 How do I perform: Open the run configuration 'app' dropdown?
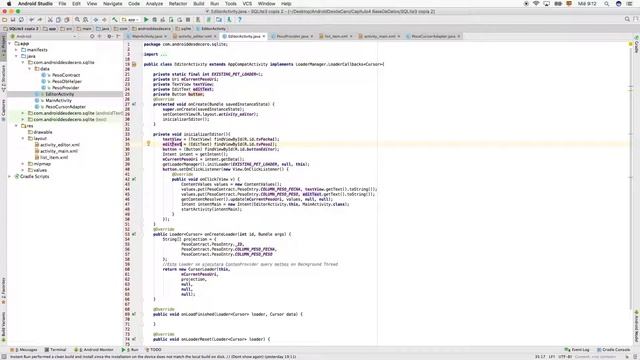pyautogui.click(x=131, y=20)
